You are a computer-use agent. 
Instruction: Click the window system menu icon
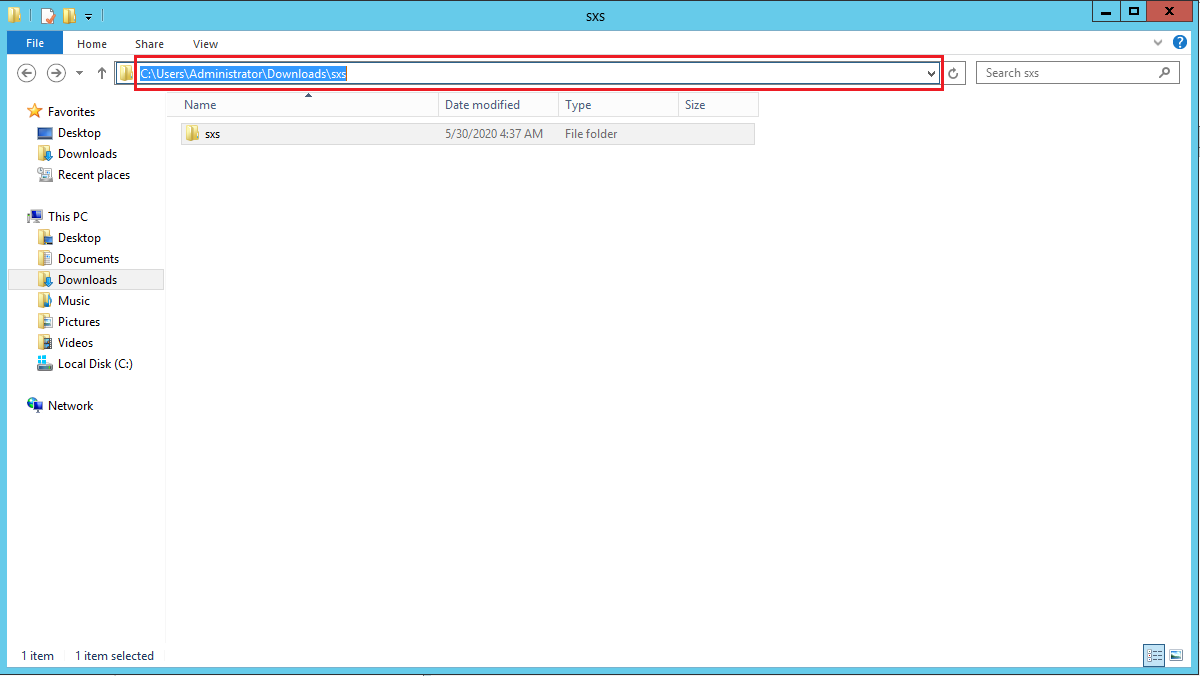coord(15,15)
